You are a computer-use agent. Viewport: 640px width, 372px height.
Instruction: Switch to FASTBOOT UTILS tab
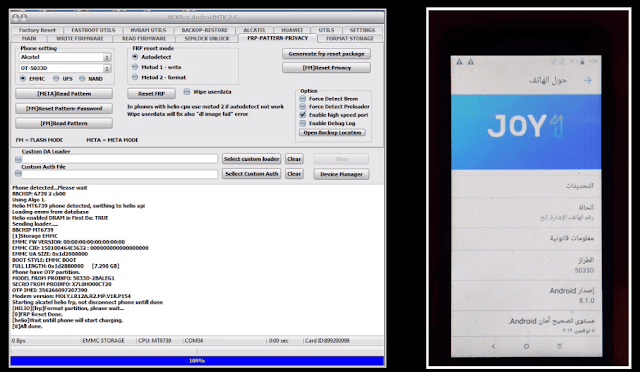(93, 30)
